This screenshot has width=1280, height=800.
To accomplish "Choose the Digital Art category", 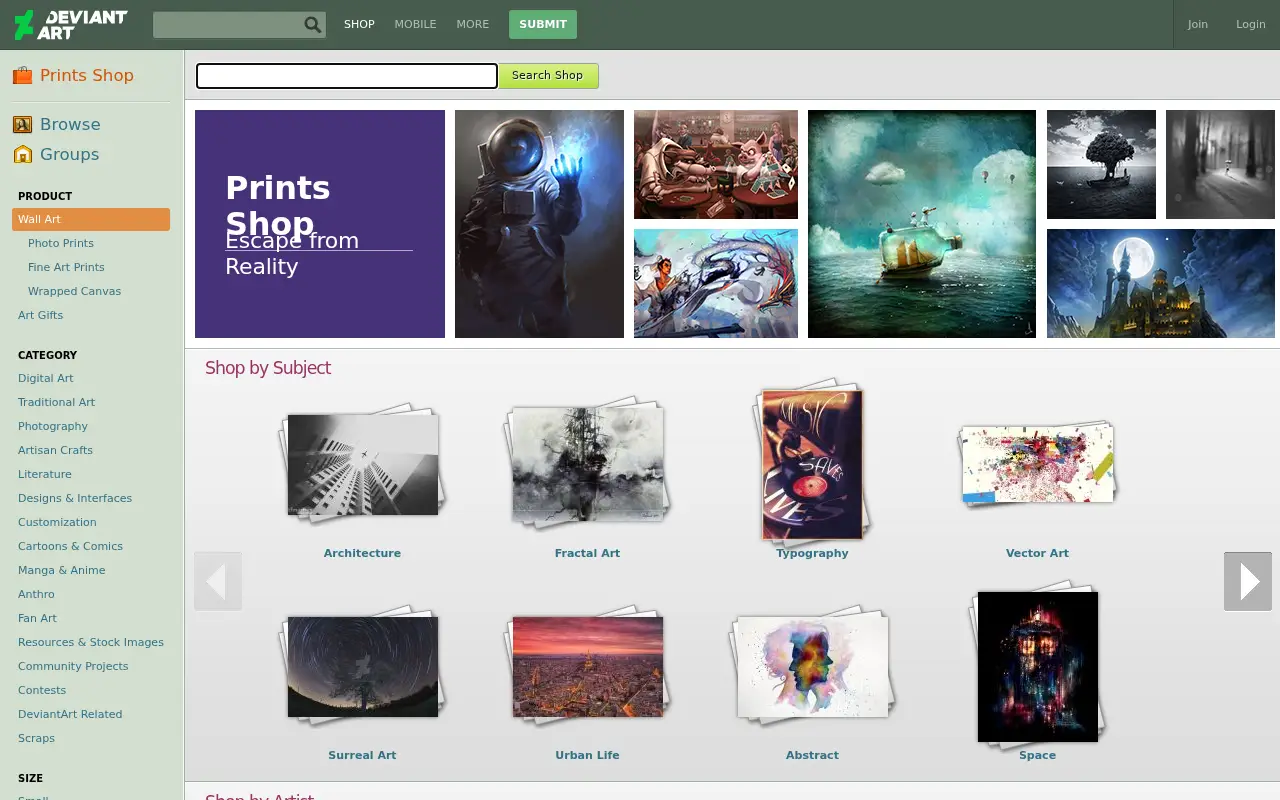I will 46,378.
